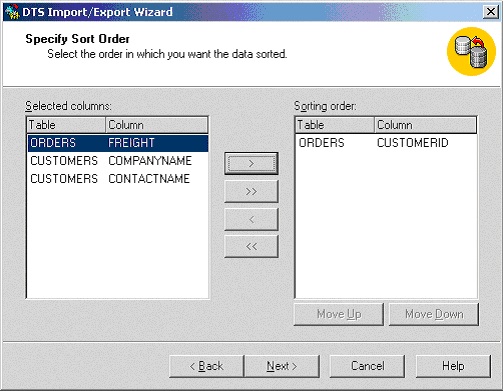Image resolution: width=503 pixels, height=391 pixels.
Task: Click Table header in Selected columns list
Action: click(66, 125)
